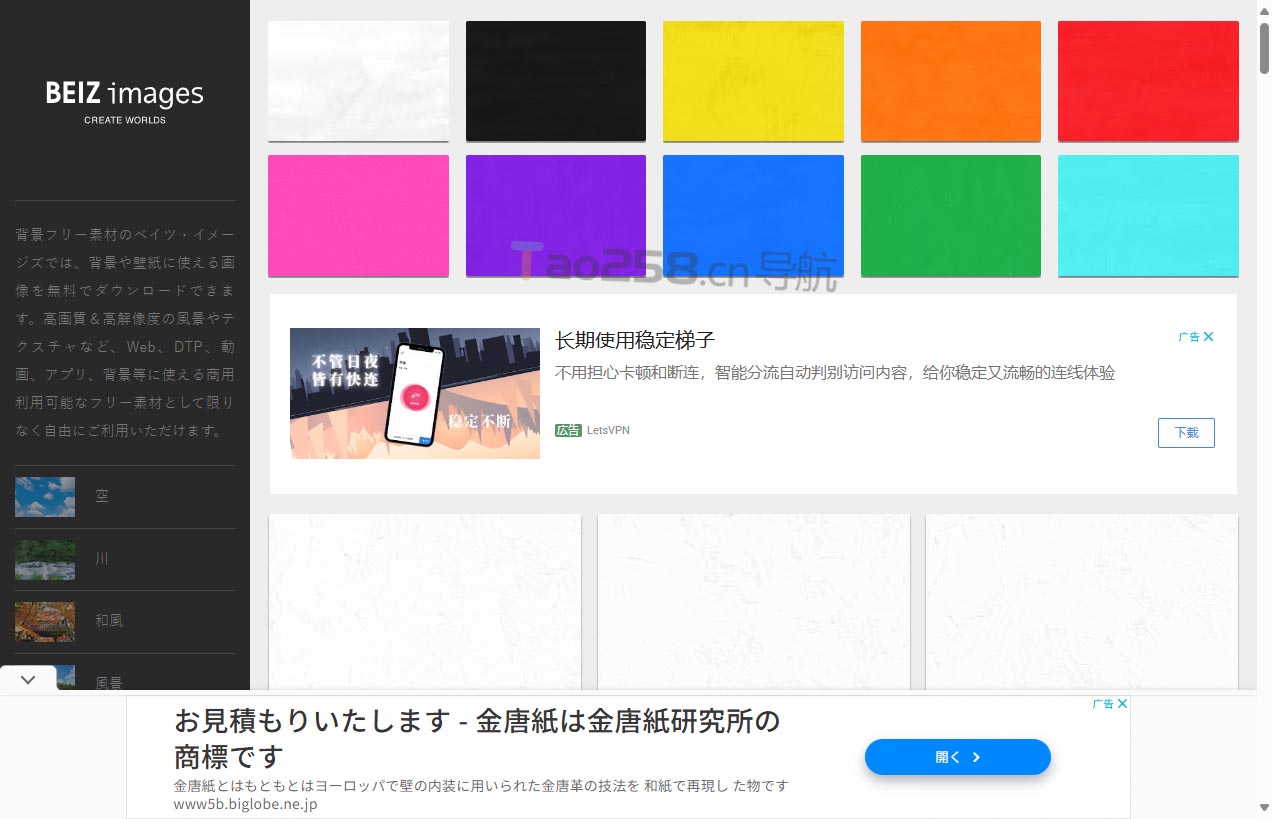Click the www5b.biglobe.ne.jp address

point(246,804)
